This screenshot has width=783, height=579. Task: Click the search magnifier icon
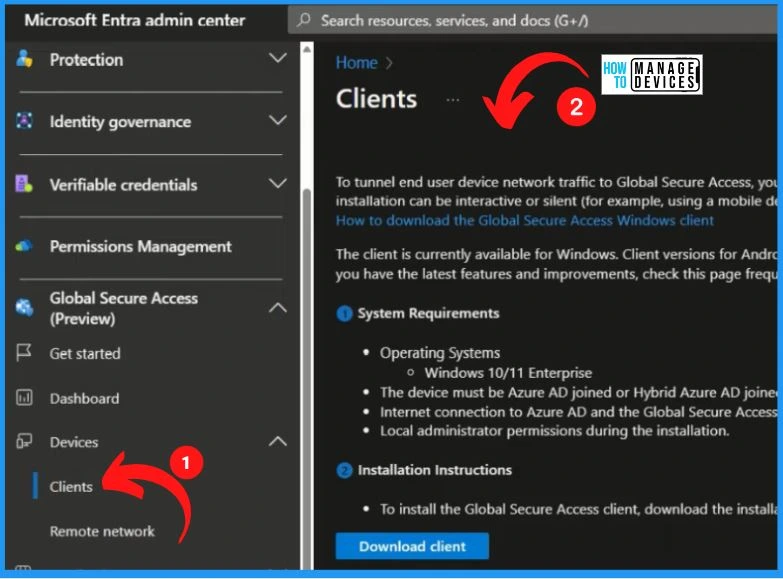tap(303, 20)
